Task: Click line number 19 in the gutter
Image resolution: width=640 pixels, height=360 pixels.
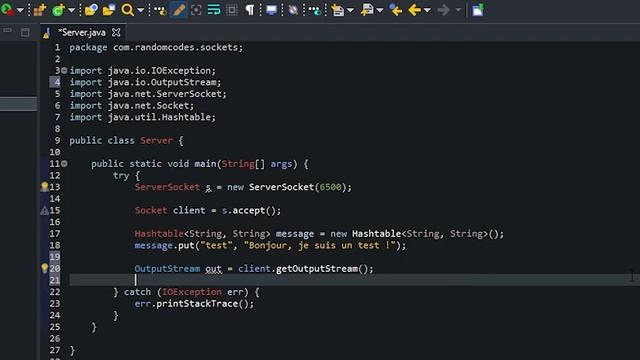Action: [x=55, y=257]
